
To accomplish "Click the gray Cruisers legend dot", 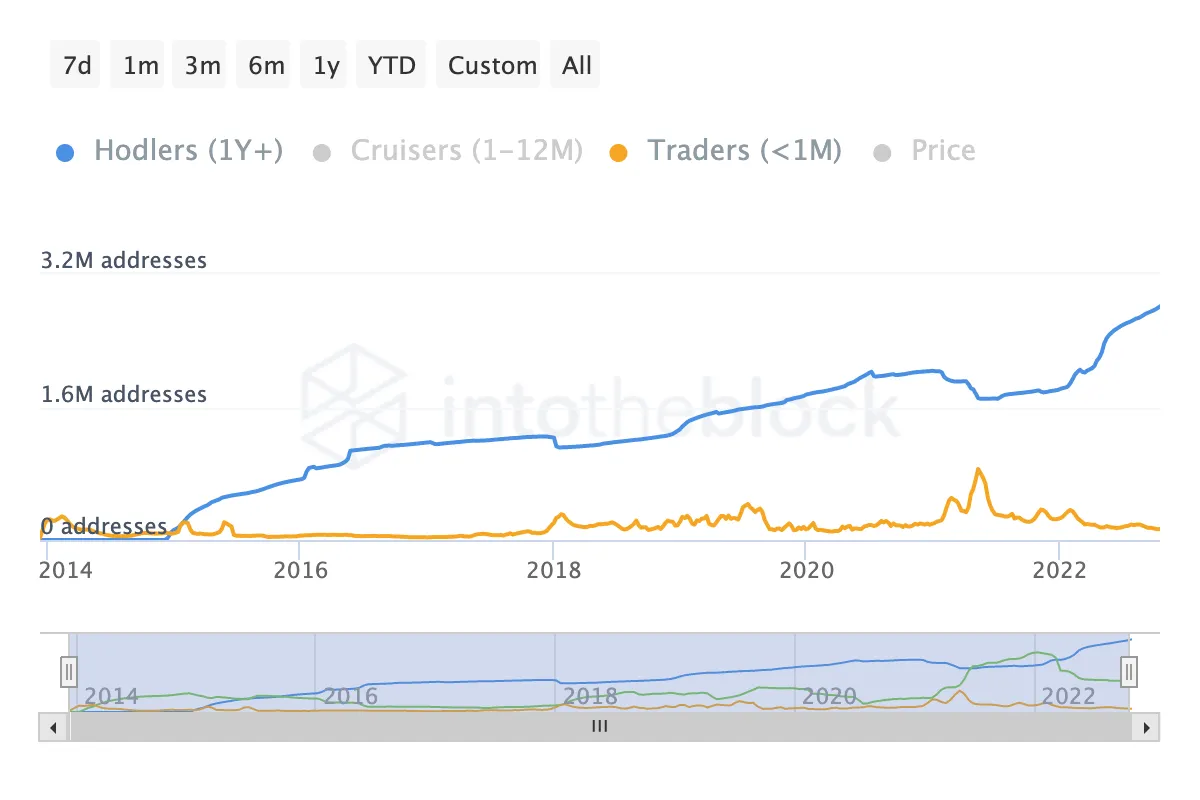I will (322, 151).
